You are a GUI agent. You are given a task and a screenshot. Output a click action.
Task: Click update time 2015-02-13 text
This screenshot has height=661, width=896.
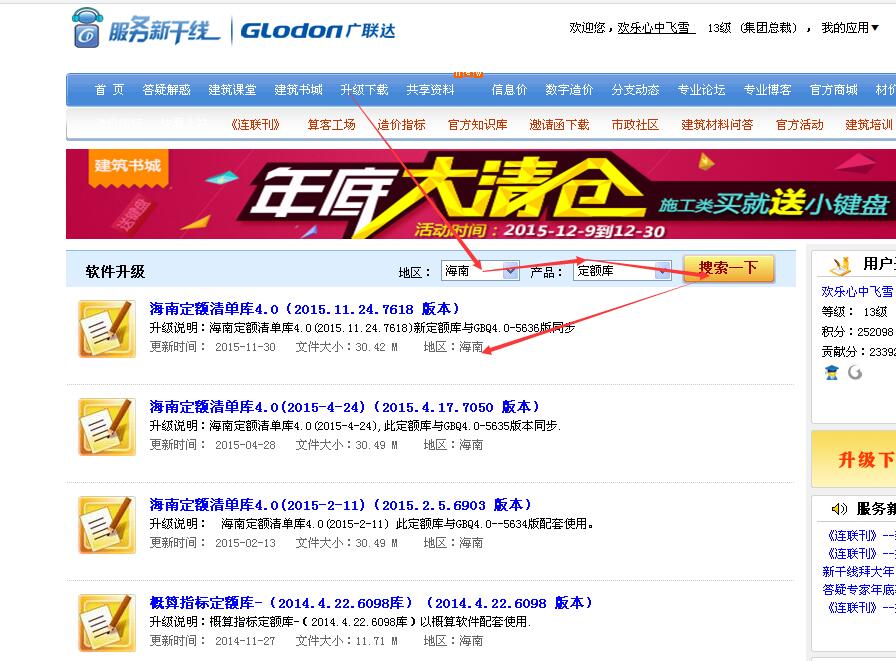(245, 543)
